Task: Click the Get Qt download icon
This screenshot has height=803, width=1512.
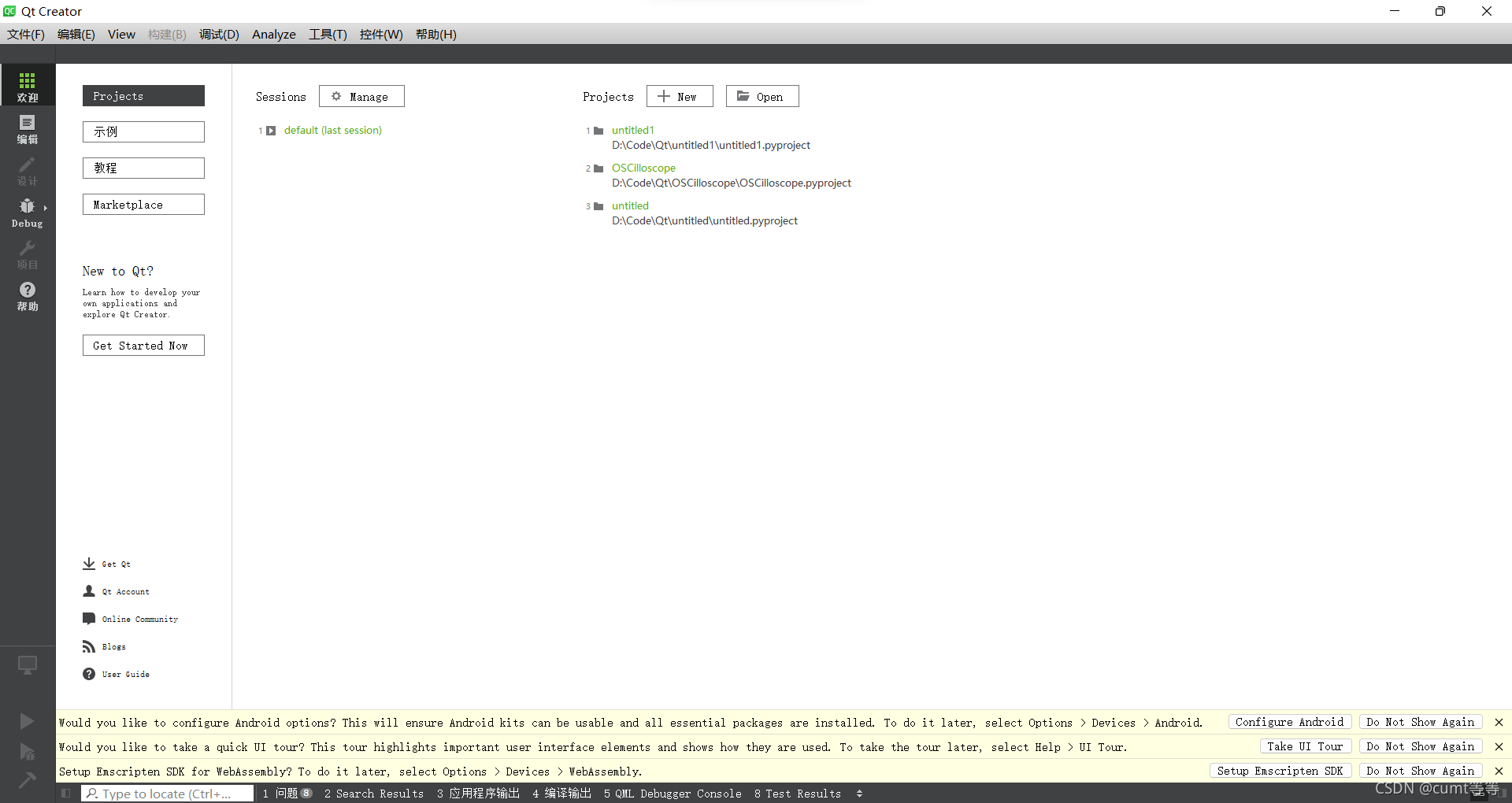Action: (89, 564)
